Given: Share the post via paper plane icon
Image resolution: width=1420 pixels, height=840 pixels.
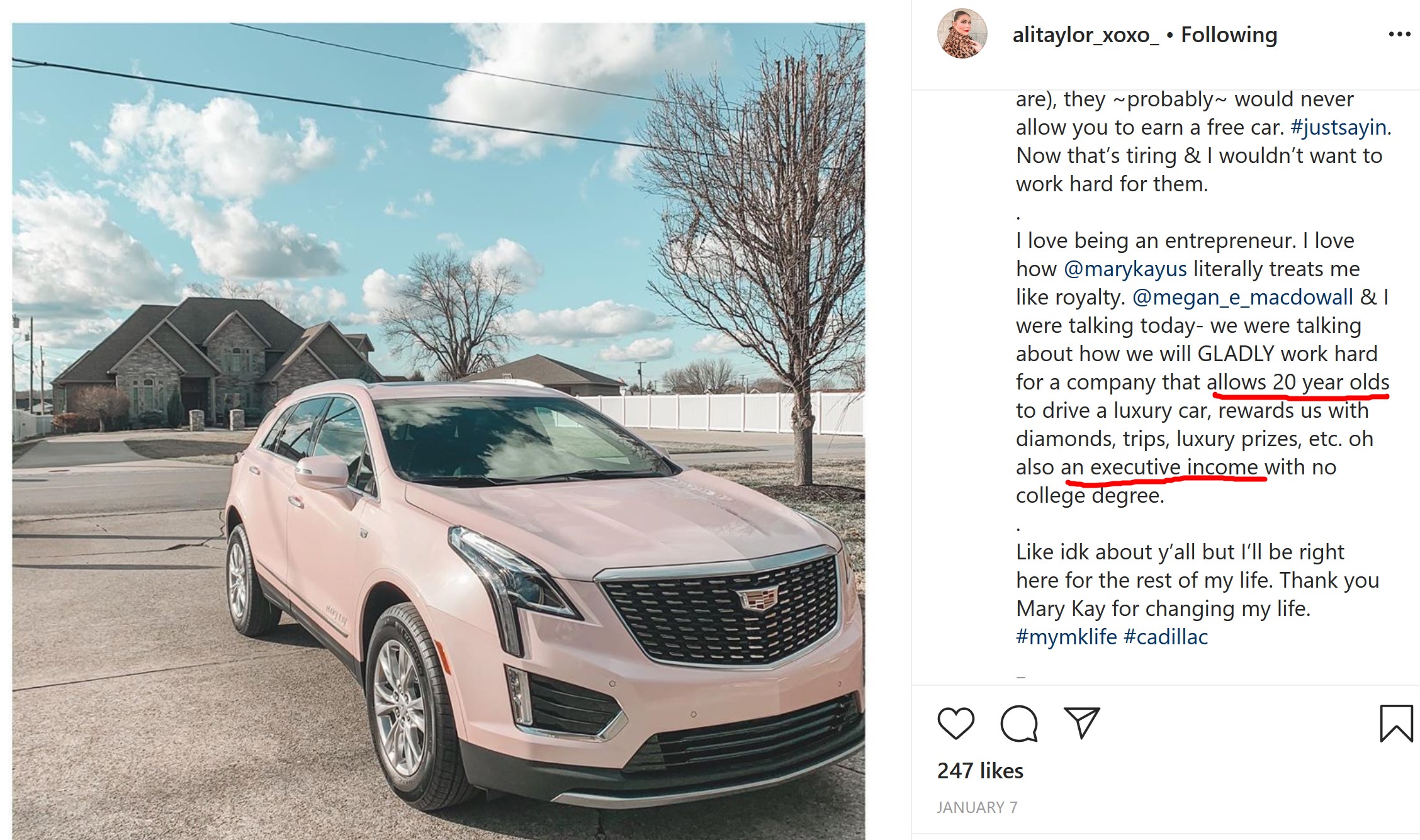Looking at the screenshot, I should click(1081, 722).
